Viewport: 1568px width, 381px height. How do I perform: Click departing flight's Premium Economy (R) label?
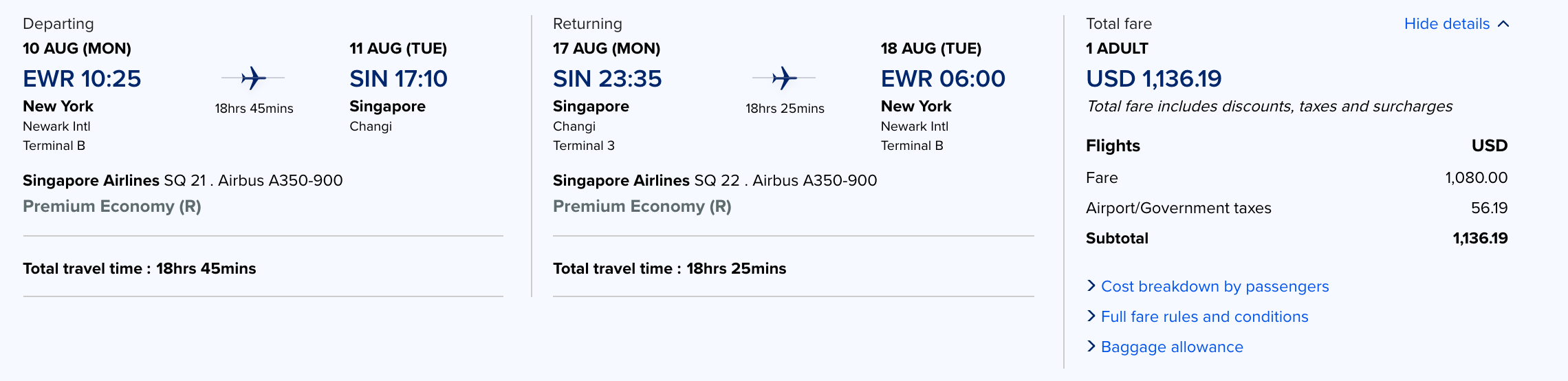pyautogui.click(x=112, y=206)
